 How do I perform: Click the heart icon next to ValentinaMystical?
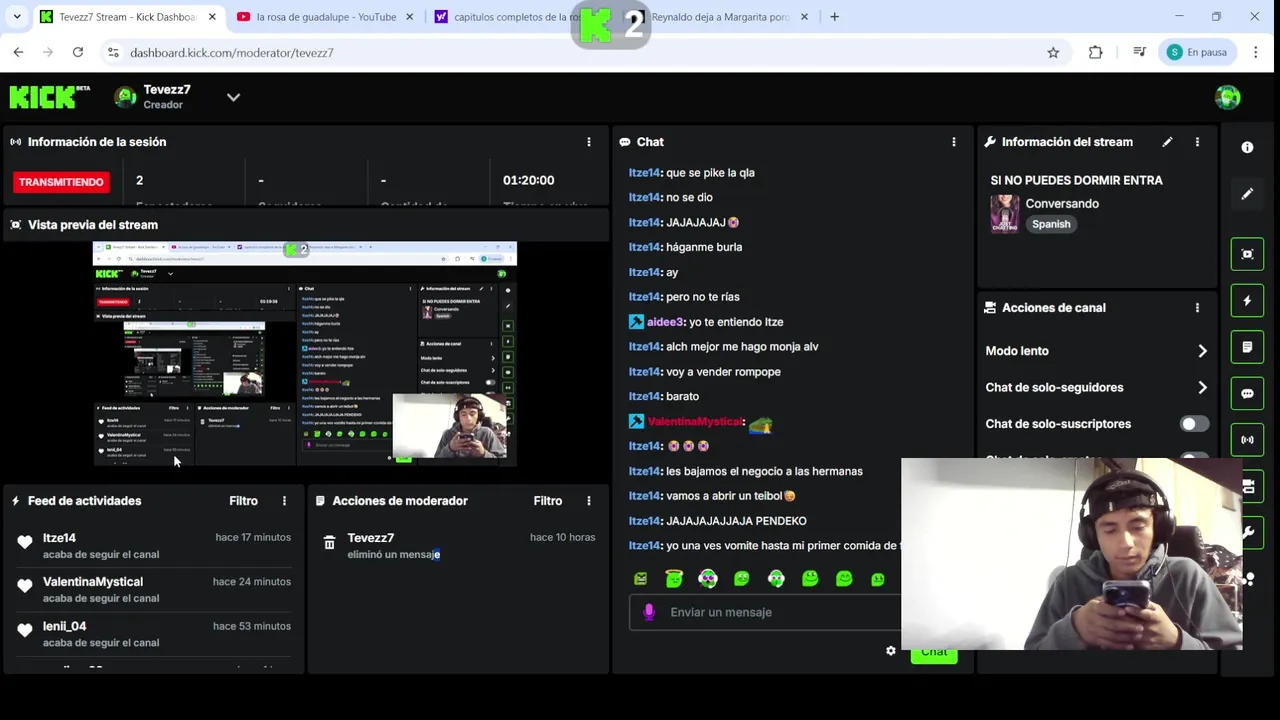click(25, 586)
